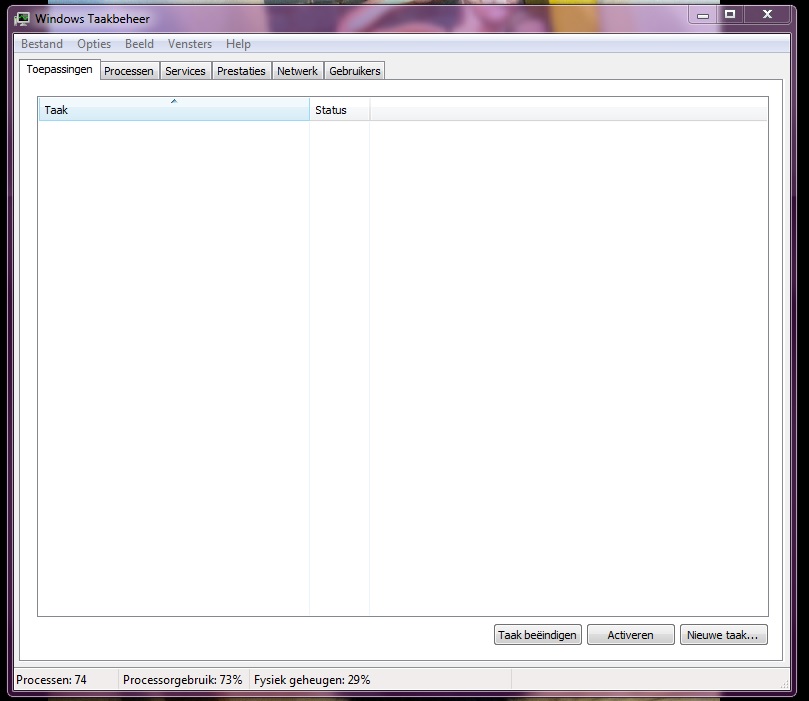The width and height of the screenshot is (809, 701).
Task: Click the resize grip in status bar corner
Action: click(784, 684)
